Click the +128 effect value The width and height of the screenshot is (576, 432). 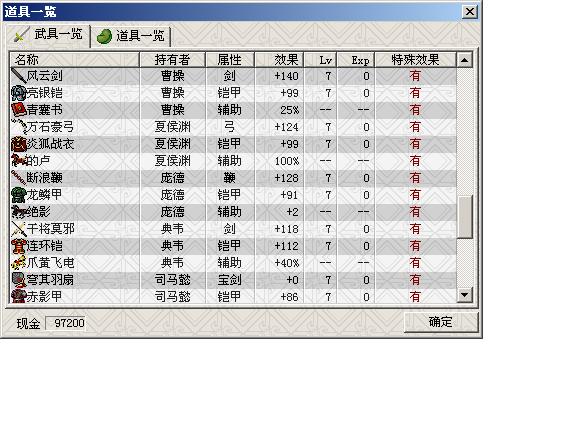[x=287, y=178]
